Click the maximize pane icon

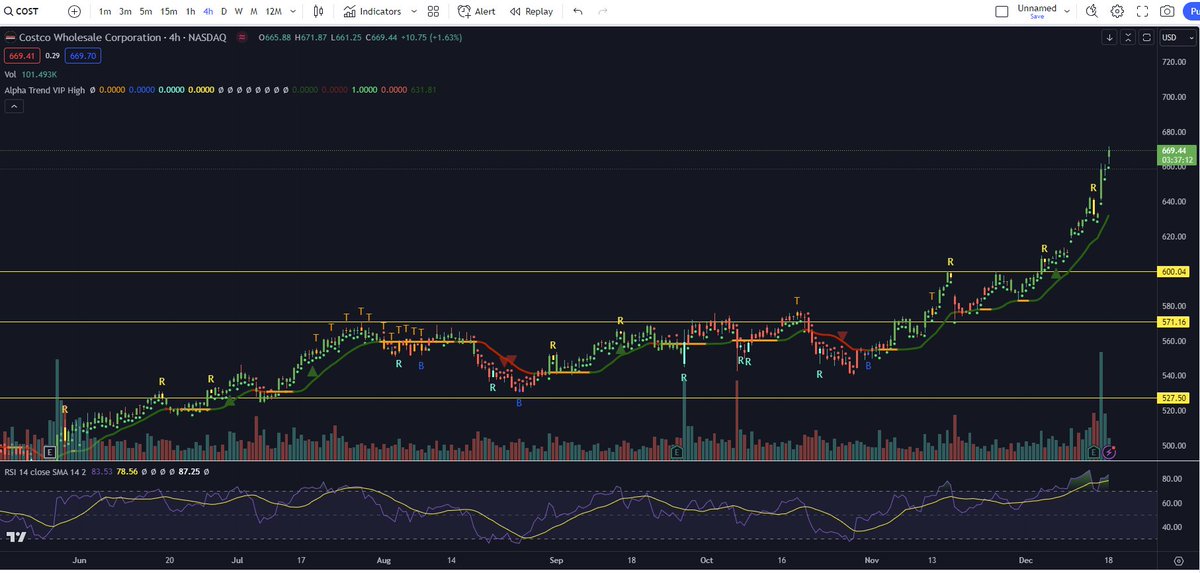coord(1146,37)
